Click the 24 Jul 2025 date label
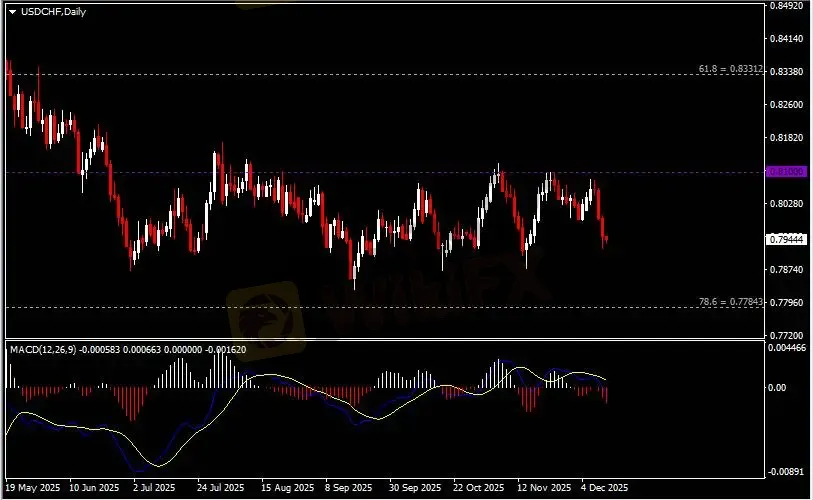Screen dimensions: 813x500 point(220,488)
